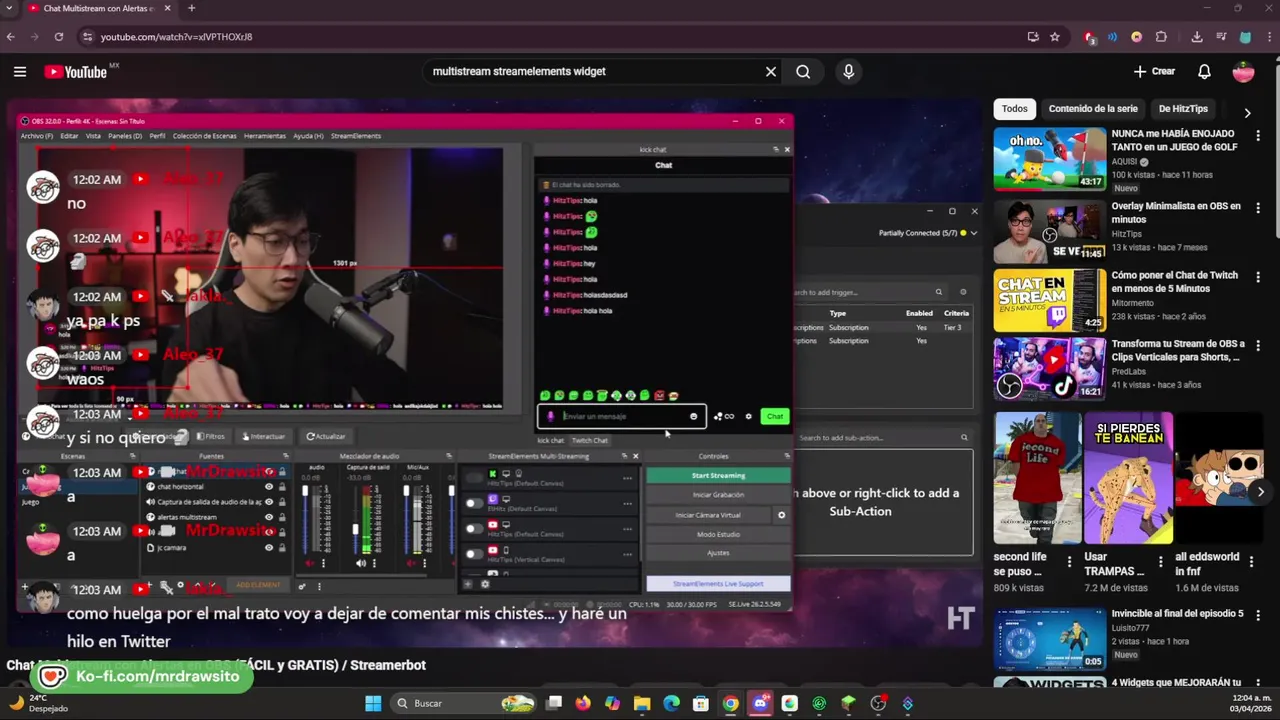The width and height of the screenshot is (1280, 720).
Task: Expand the Partially Connected status dropdown
Action: tap(974, 233)
